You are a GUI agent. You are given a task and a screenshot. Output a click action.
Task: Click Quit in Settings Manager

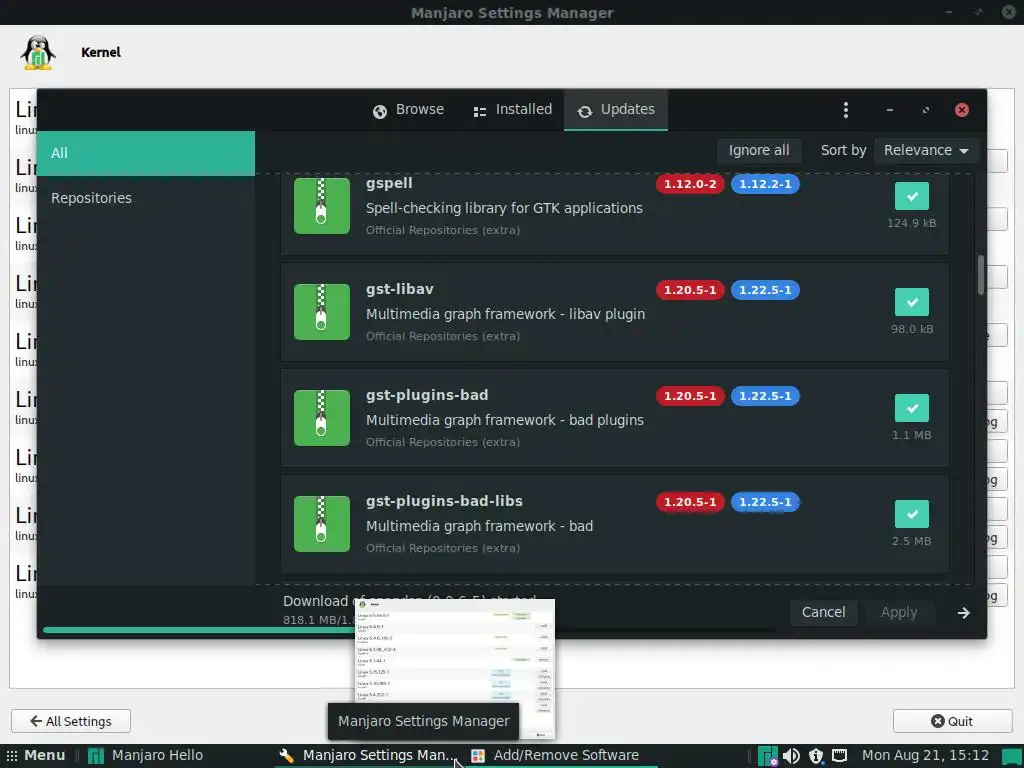[x=952, y=721]
